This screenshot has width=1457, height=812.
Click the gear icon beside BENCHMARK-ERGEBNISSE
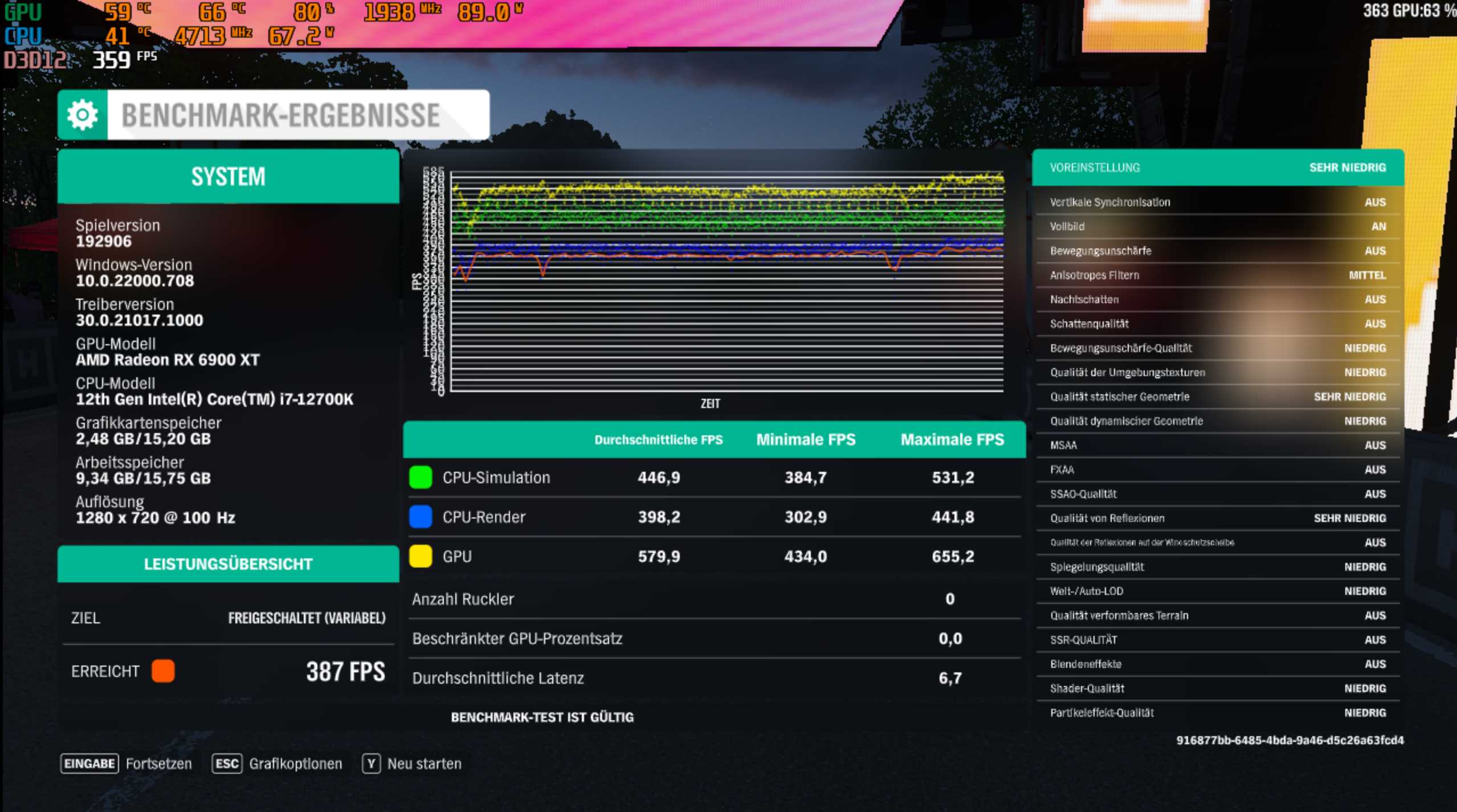pyautogui.click(x=83, y=116)
